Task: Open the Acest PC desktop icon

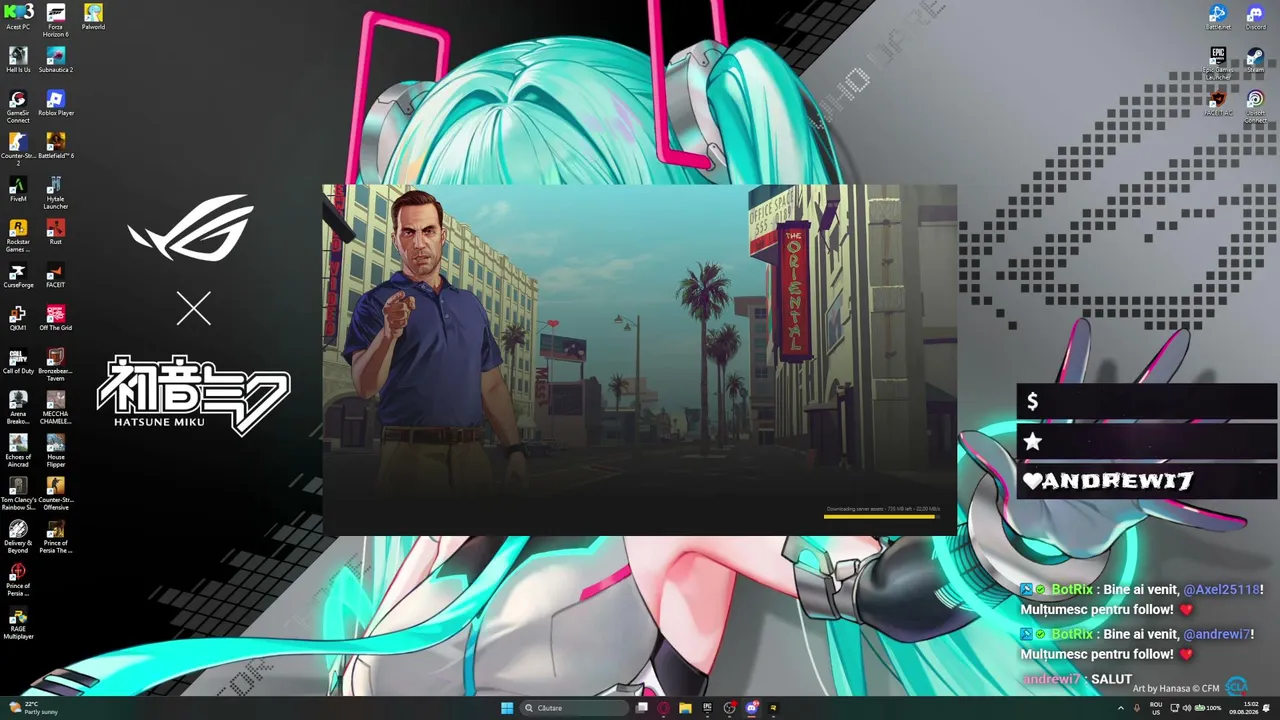Action: pyautogui.click(x=18, y=16)
